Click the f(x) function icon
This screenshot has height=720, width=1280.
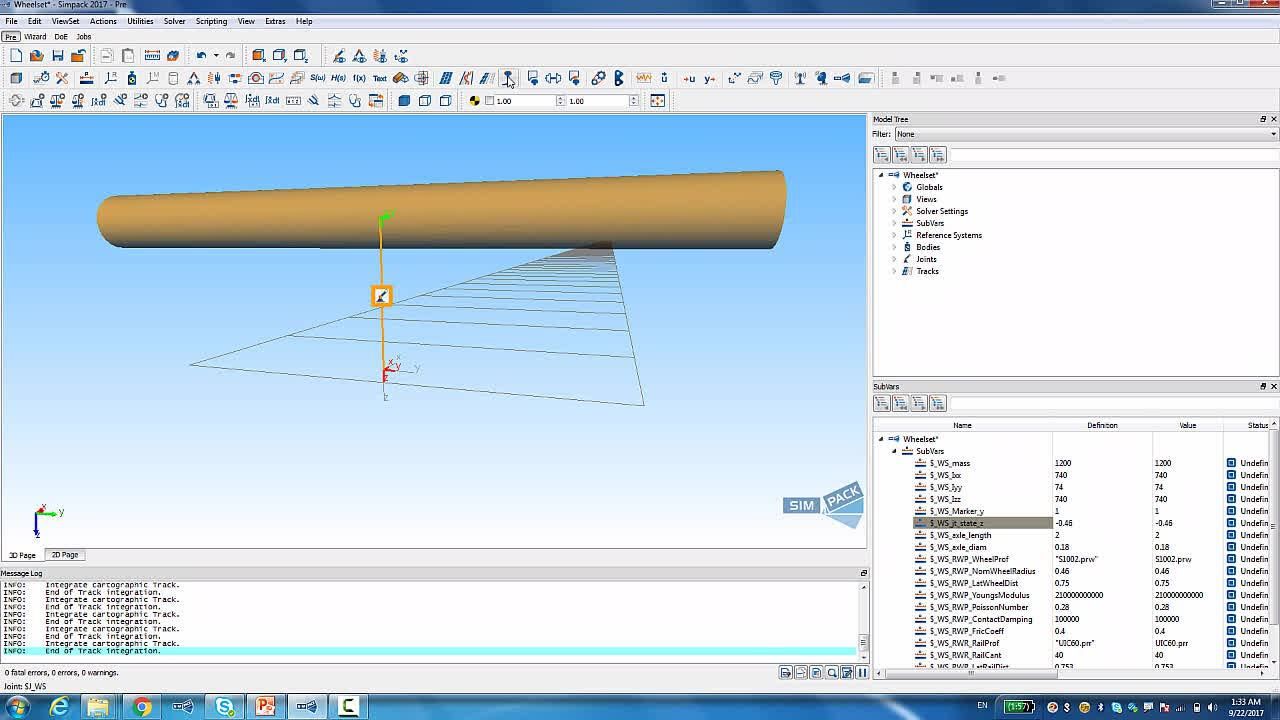[359, 78]
